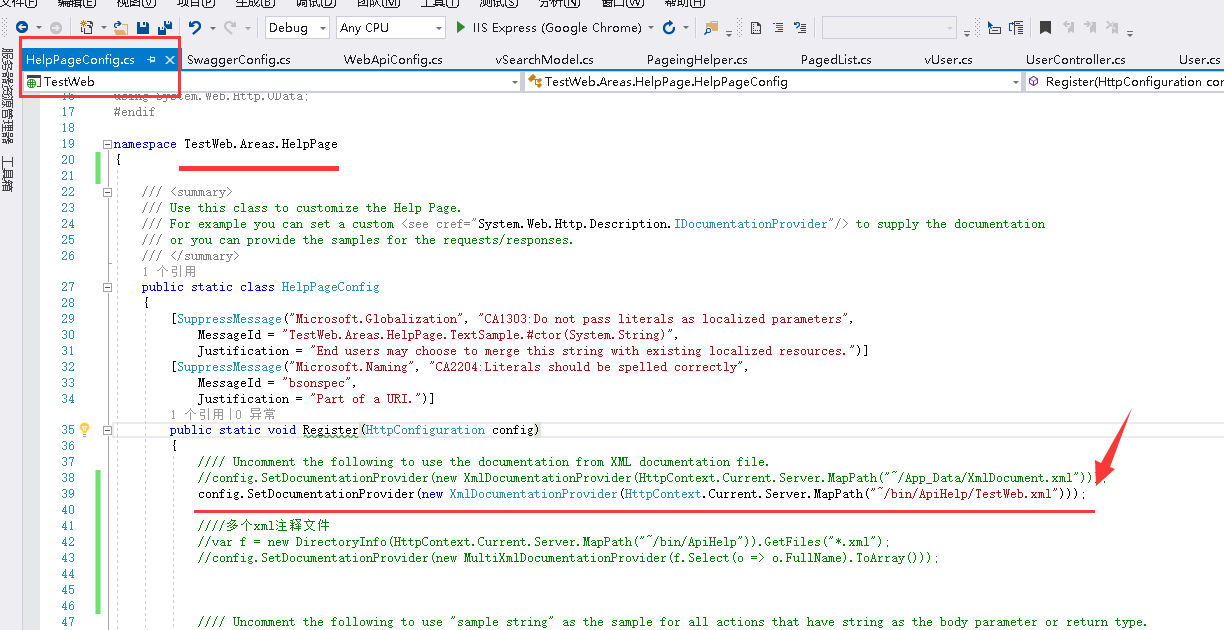This screenshot has height=630, width=1224.
Task: Click the Open File folder icon
Action: (x=120, y=28)
